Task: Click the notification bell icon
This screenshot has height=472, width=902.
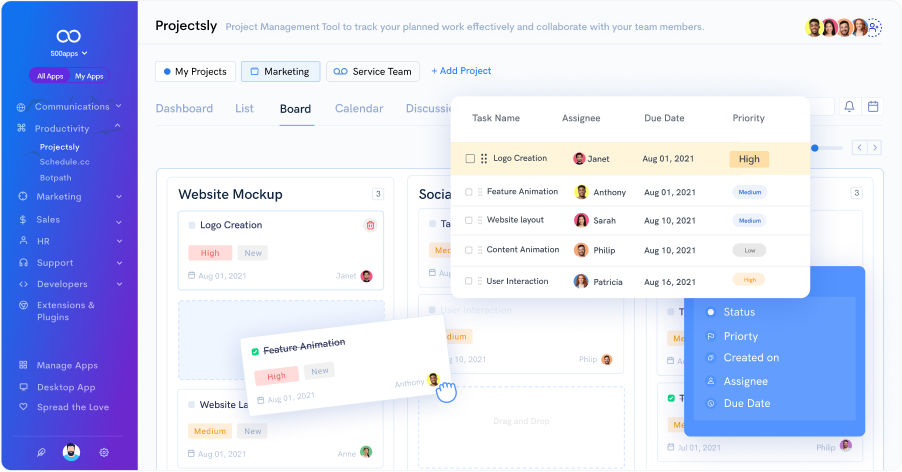Action: coord(849,107)
